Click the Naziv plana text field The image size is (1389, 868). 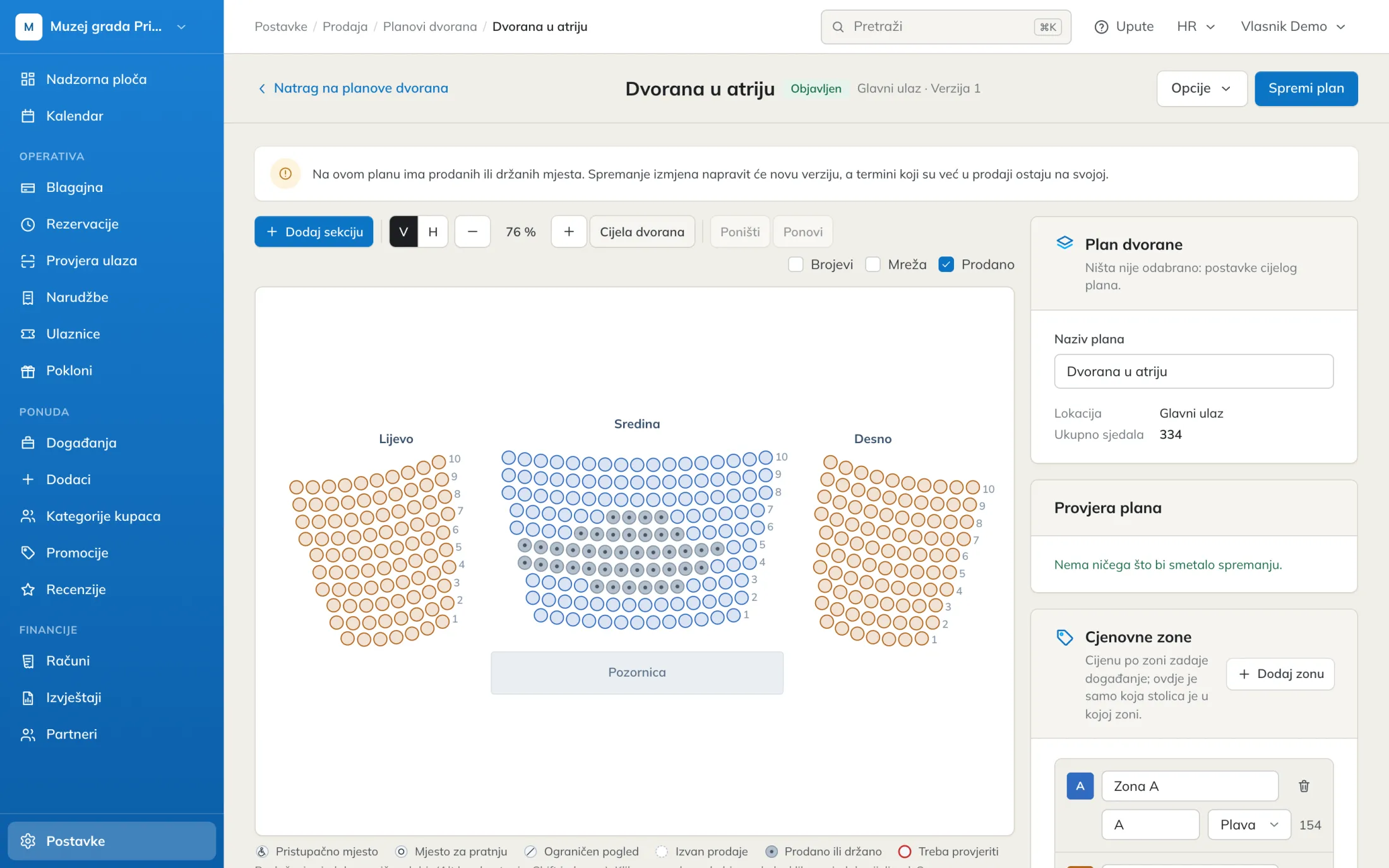pos(1193,371)
